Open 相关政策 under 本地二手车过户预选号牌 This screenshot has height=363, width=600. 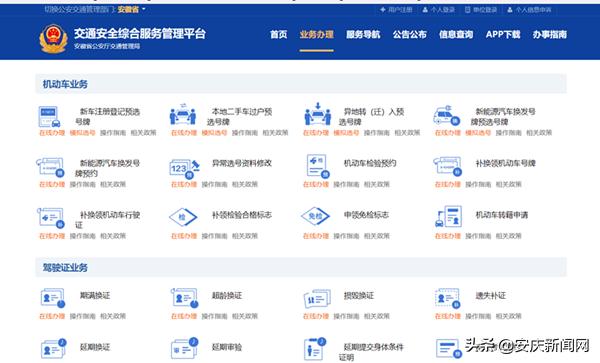tap(276, 133)
